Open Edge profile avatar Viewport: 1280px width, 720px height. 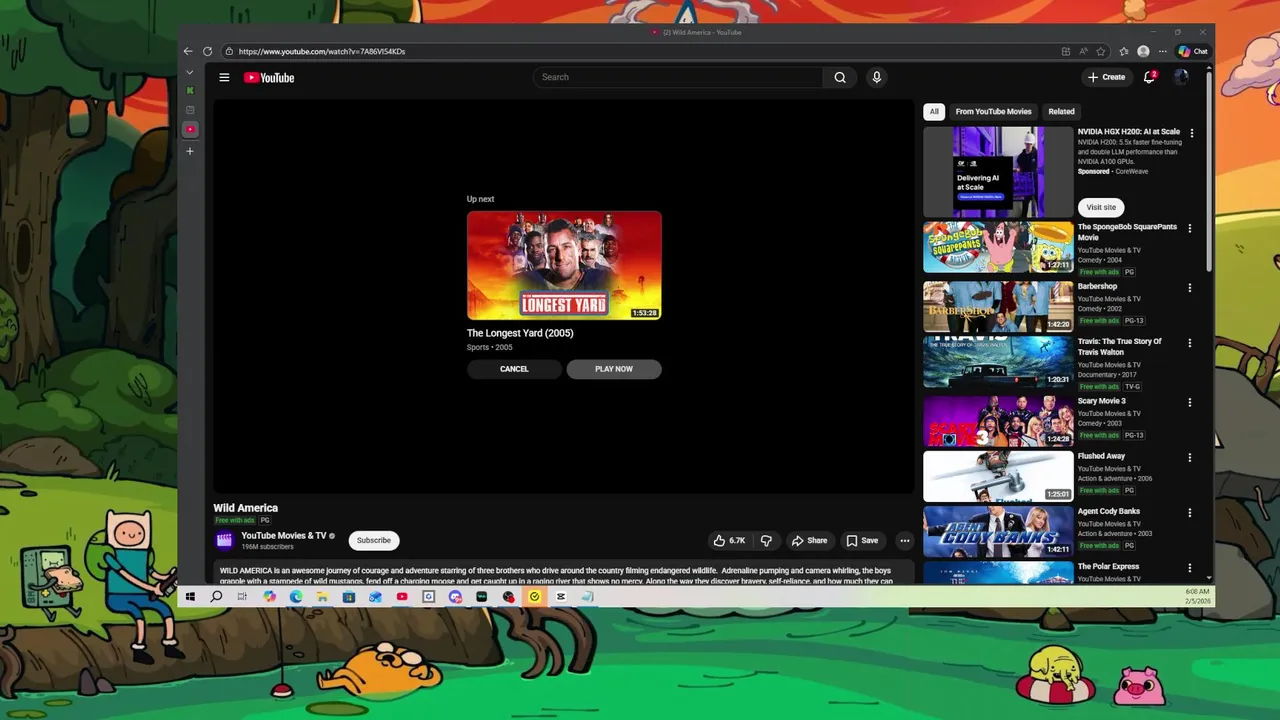[x=1143, y=51]
